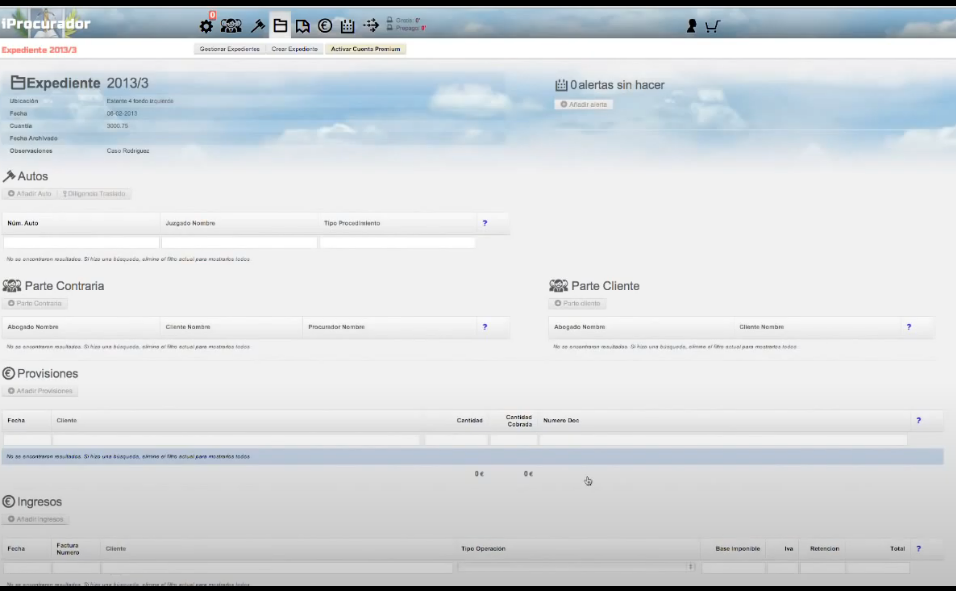This screenshot has height=591, width=956.
Task: Open the Gestionar Expedientes tab
Action: coord(229,49)
